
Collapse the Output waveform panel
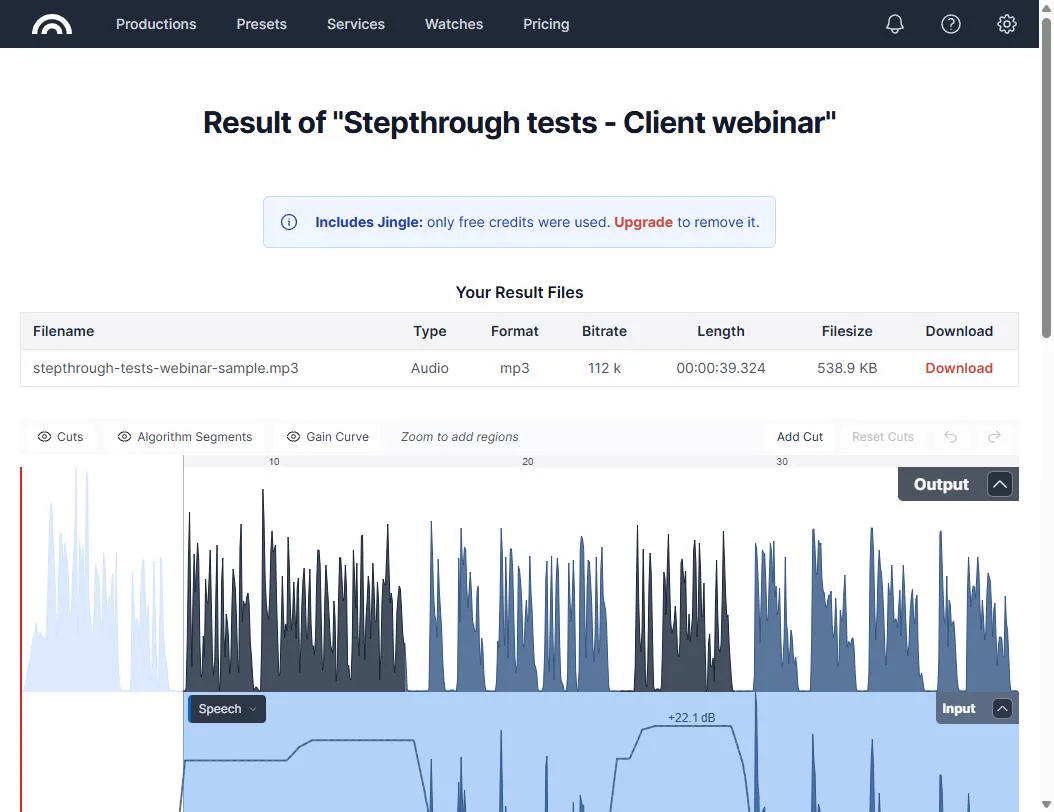click(1000, 484)
